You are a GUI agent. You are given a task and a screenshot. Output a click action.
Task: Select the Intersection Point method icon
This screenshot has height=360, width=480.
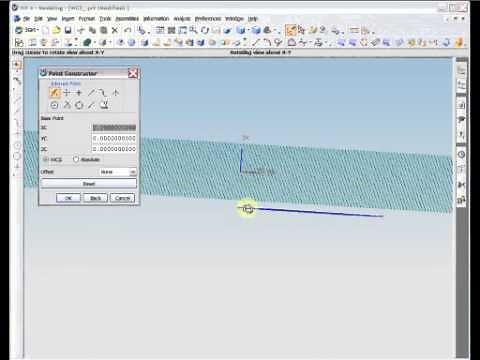(x=116, y=93)
